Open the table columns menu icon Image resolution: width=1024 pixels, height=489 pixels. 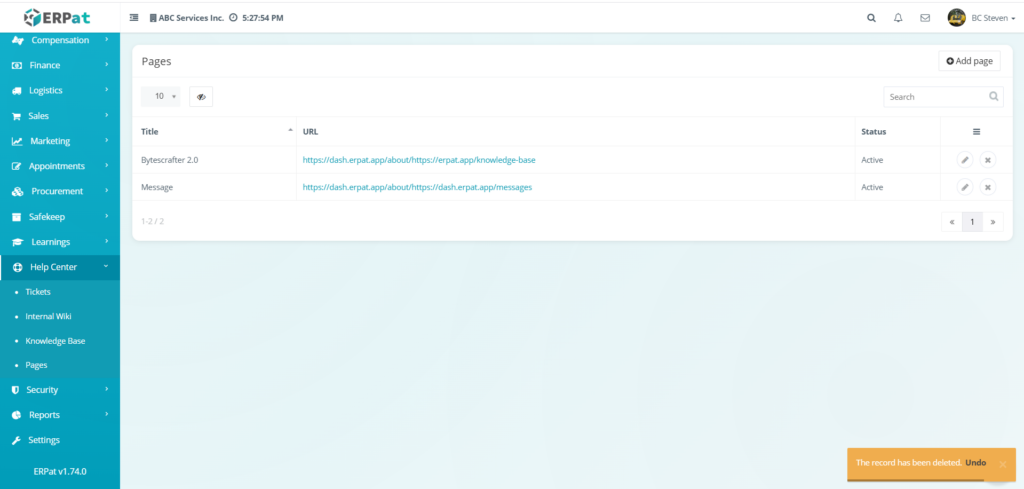[x=976, y=132]
